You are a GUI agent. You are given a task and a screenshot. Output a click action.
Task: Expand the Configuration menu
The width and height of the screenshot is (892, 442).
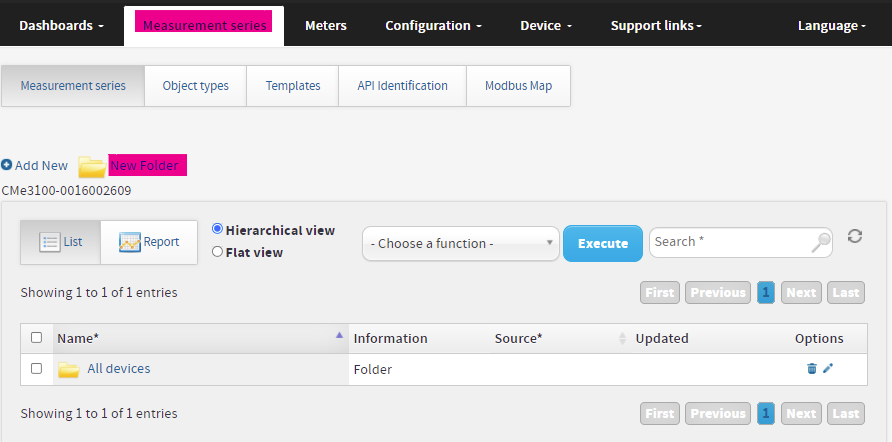click(433, 26)
